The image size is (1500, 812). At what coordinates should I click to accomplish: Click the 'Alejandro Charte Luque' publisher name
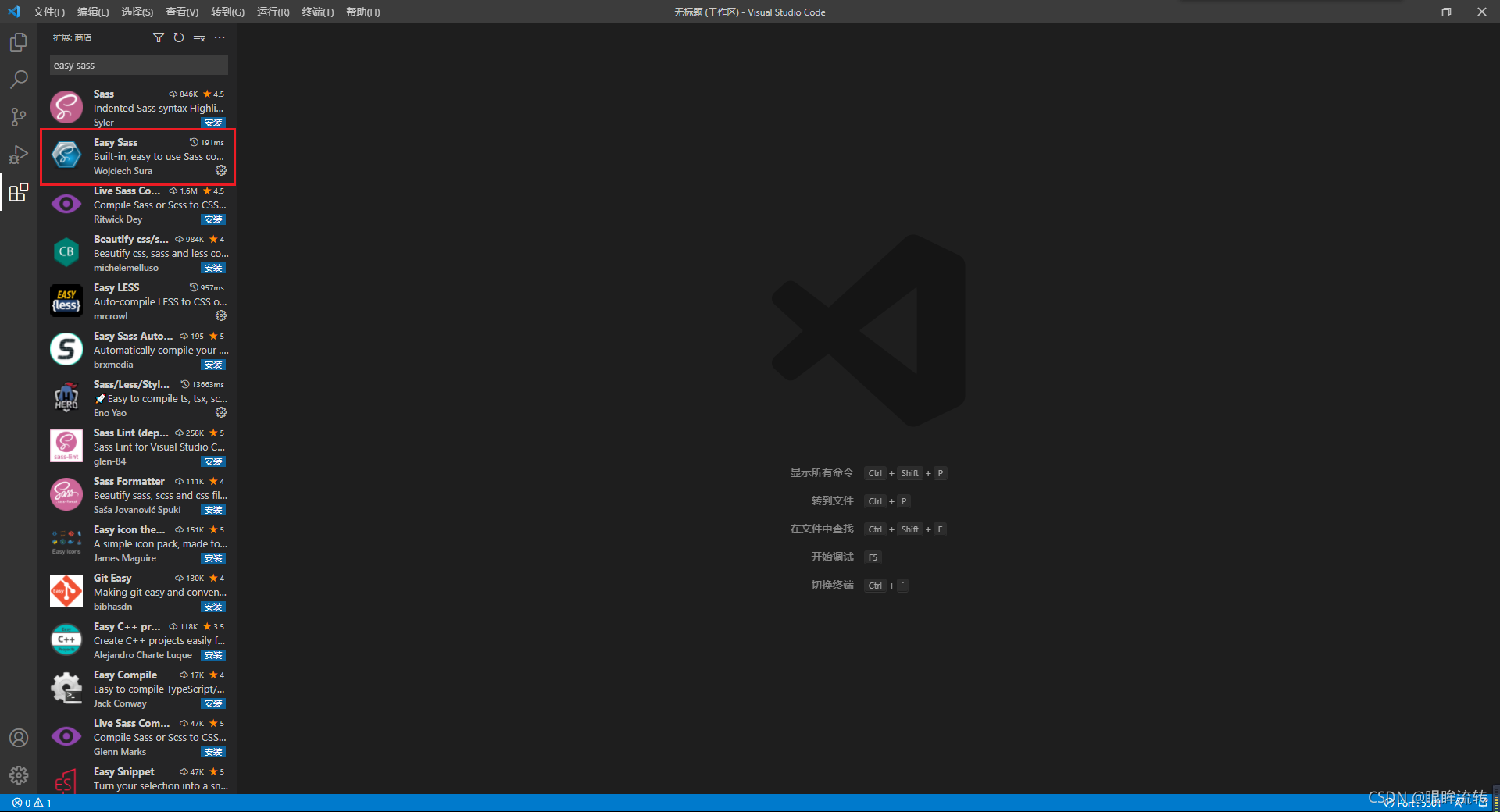[x=143, y=655]
